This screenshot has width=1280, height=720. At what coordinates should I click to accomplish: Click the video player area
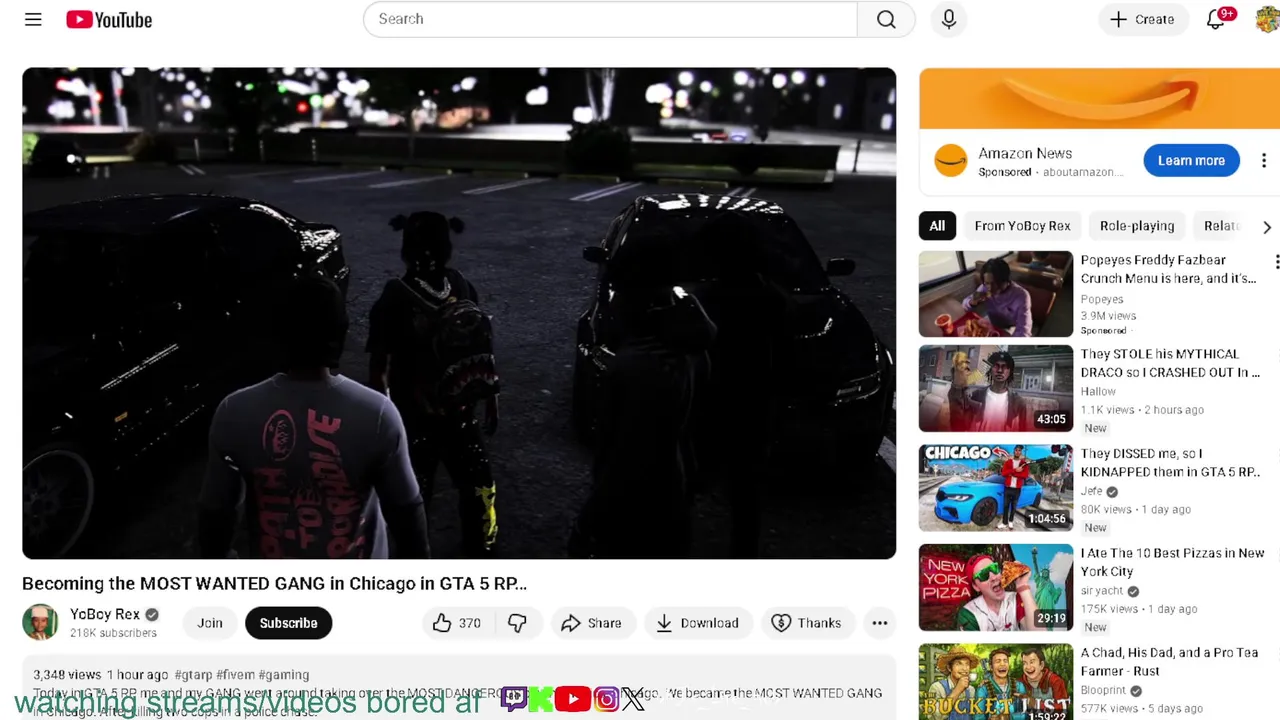pos(459,313)
